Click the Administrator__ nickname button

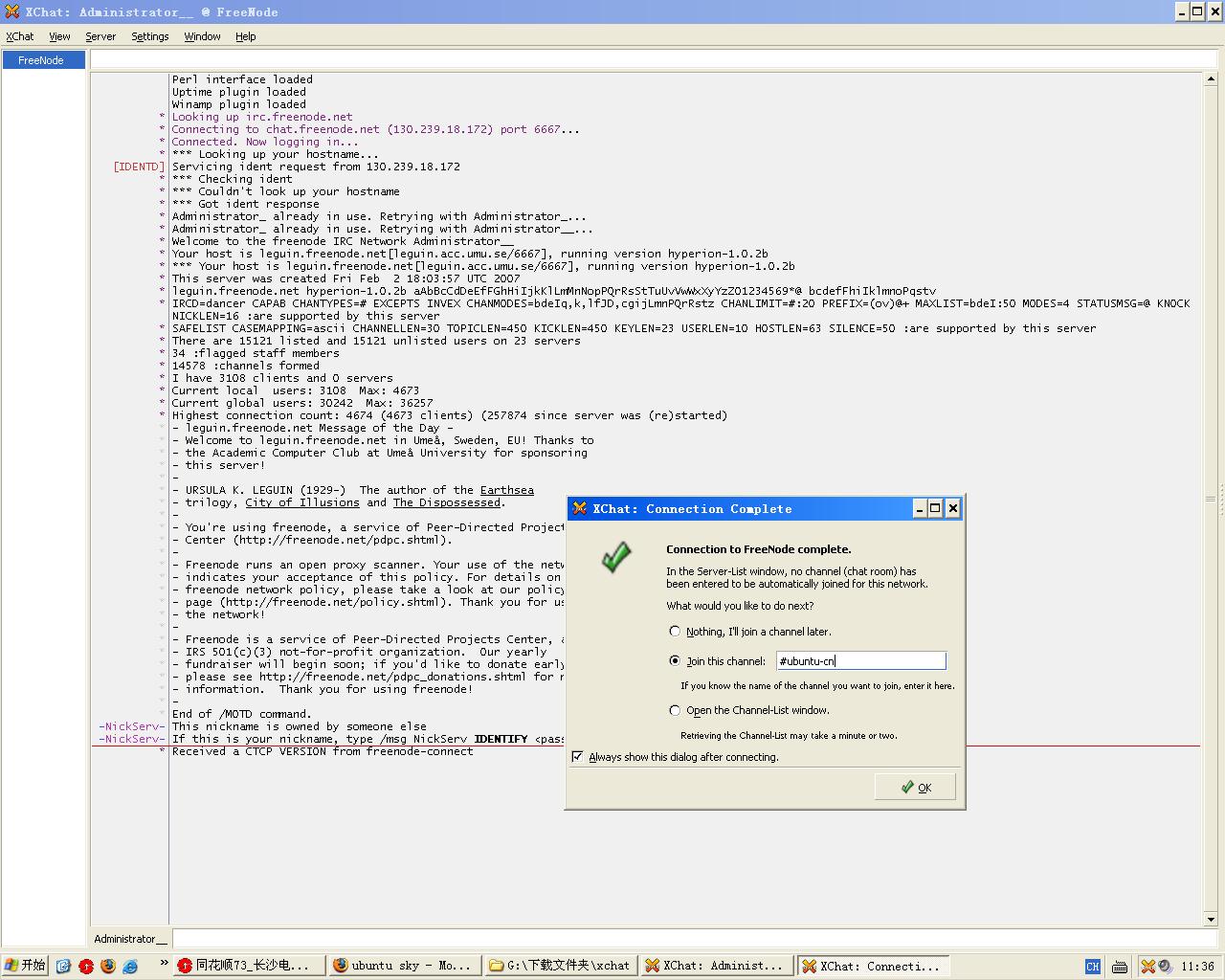click(x=130, y=939)
